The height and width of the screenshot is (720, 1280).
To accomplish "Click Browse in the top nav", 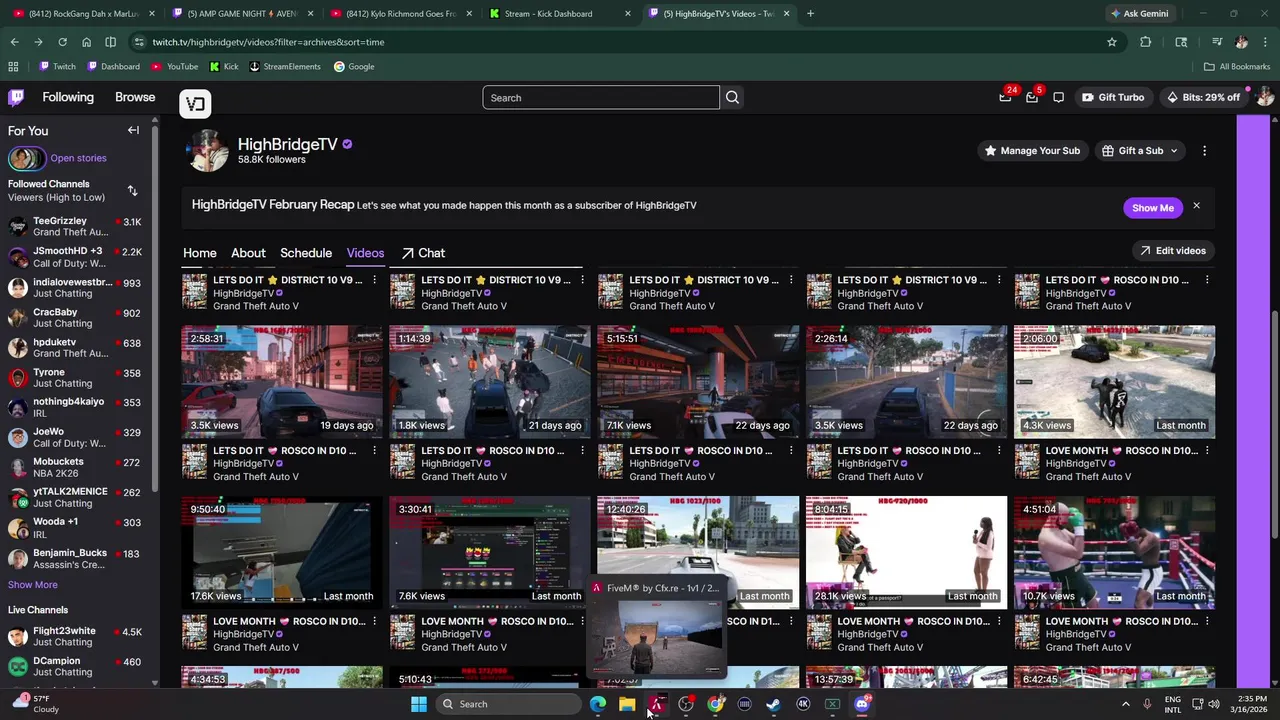I will pos(135,97).
